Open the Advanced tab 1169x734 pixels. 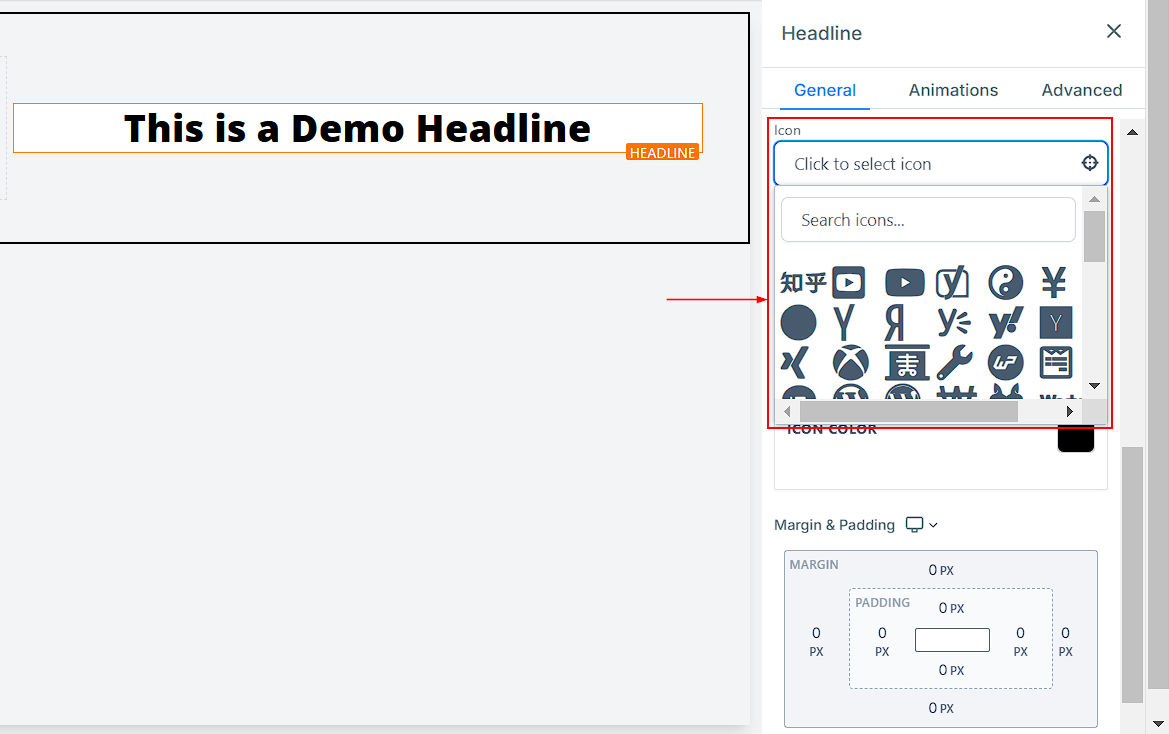click(1081, 90)
